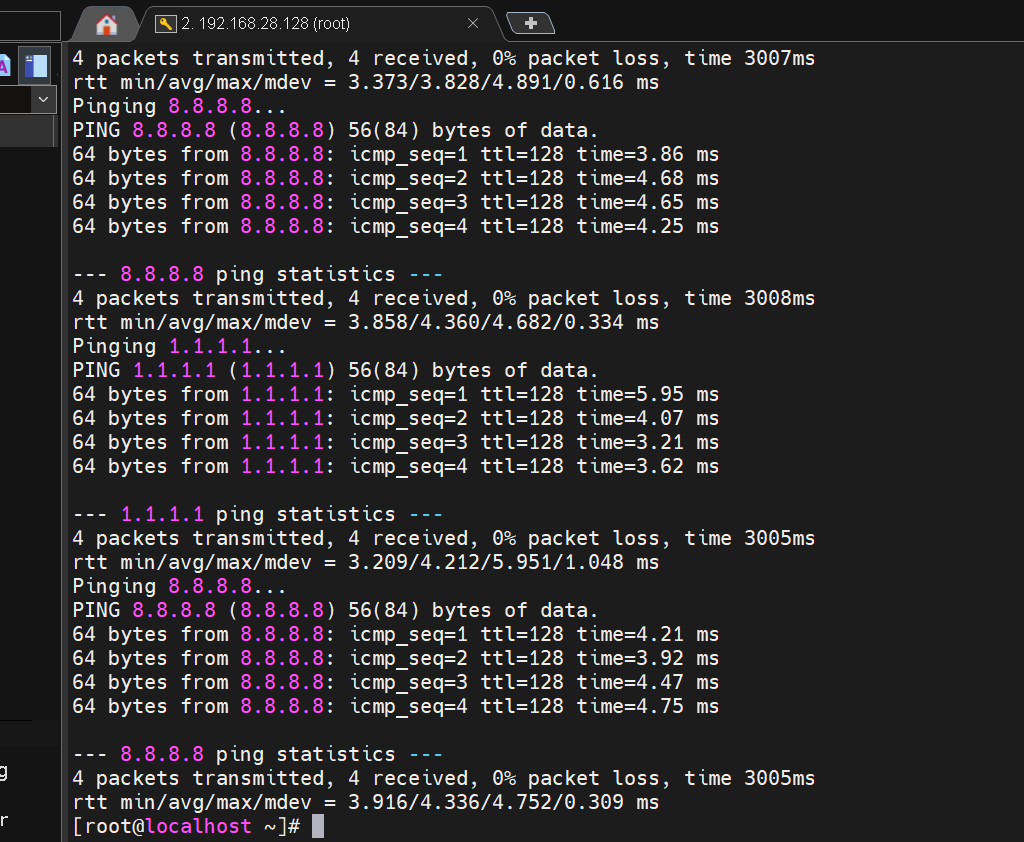Image resolution: width=1024 pixels, height=842 pixels.
Task: Click the terminal prompt [root@localhost ~]#
Action: click(x=186, y=826)
